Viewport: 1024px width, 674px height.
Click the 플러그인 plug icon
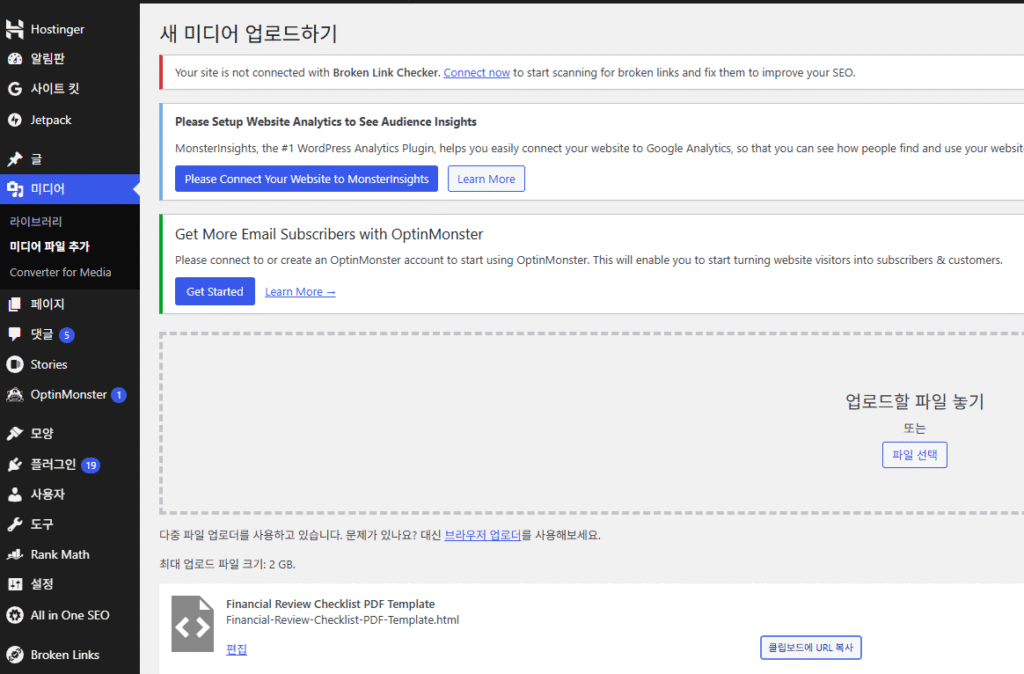(x=14, y=464)
